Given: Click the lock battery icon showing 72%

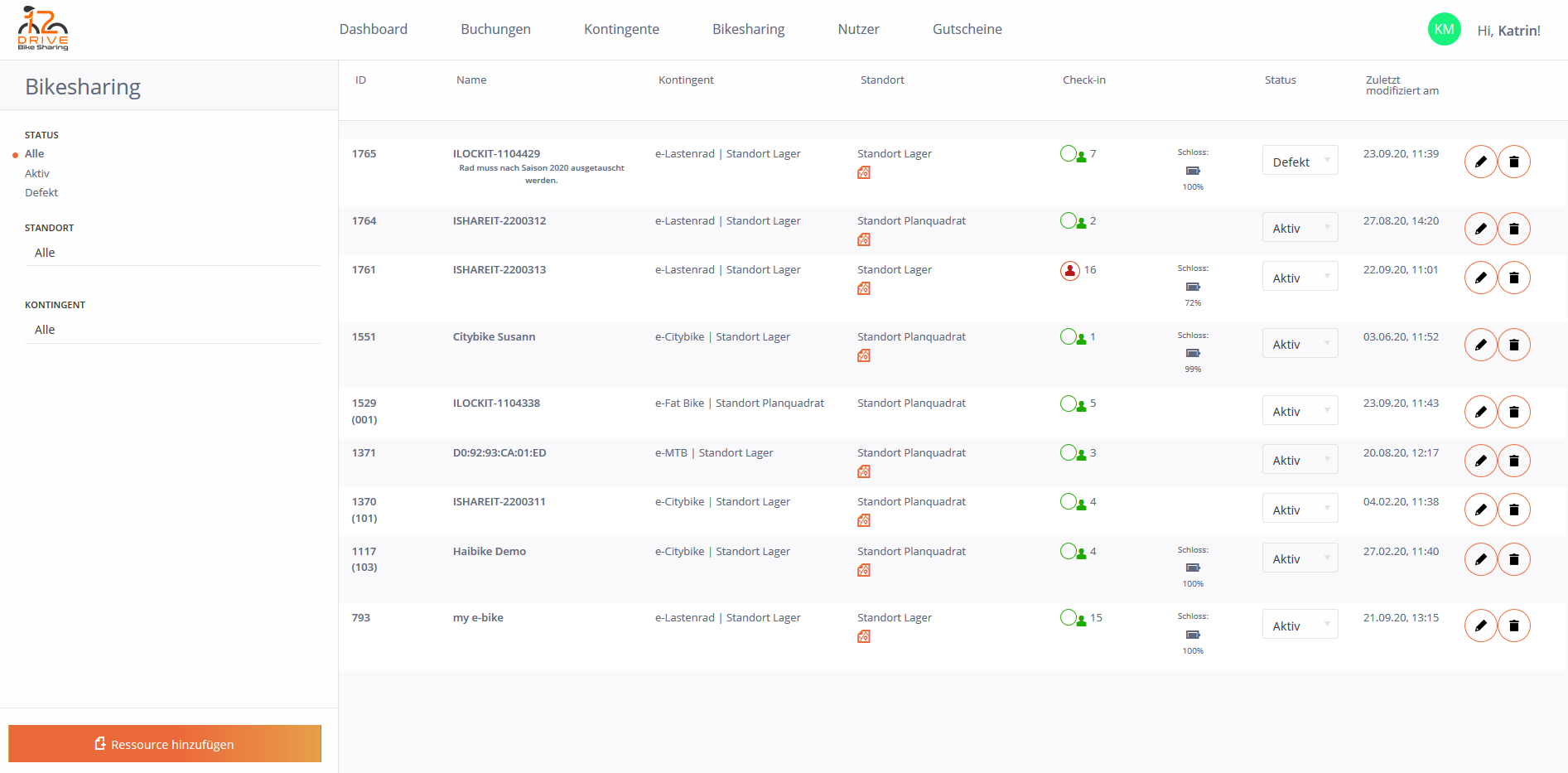Looking at the screenshot, I should [x=1193, y=287].
